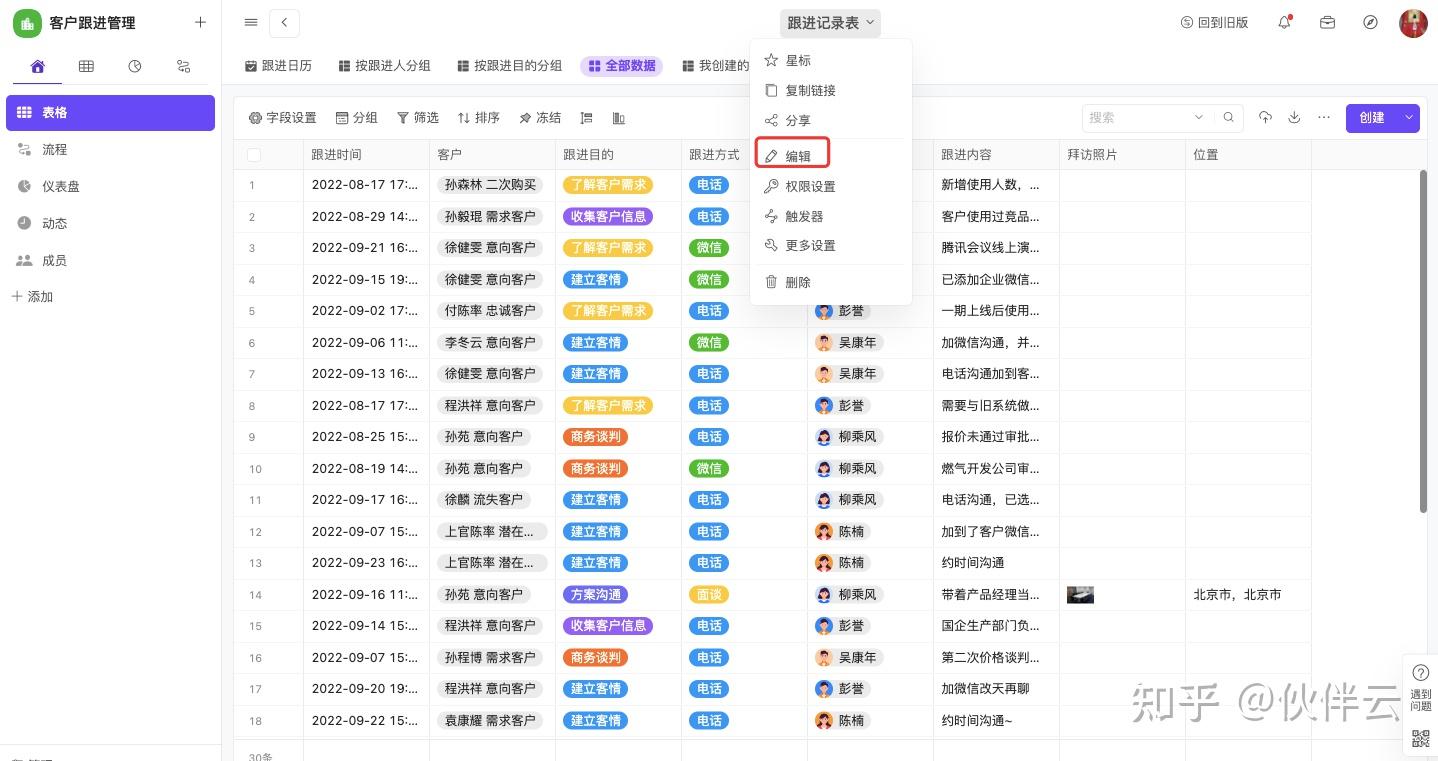The width and height of the screenshot is (1438, 761).
Task: Open the 筛选 filter tool
Action: tap(418, 118)
